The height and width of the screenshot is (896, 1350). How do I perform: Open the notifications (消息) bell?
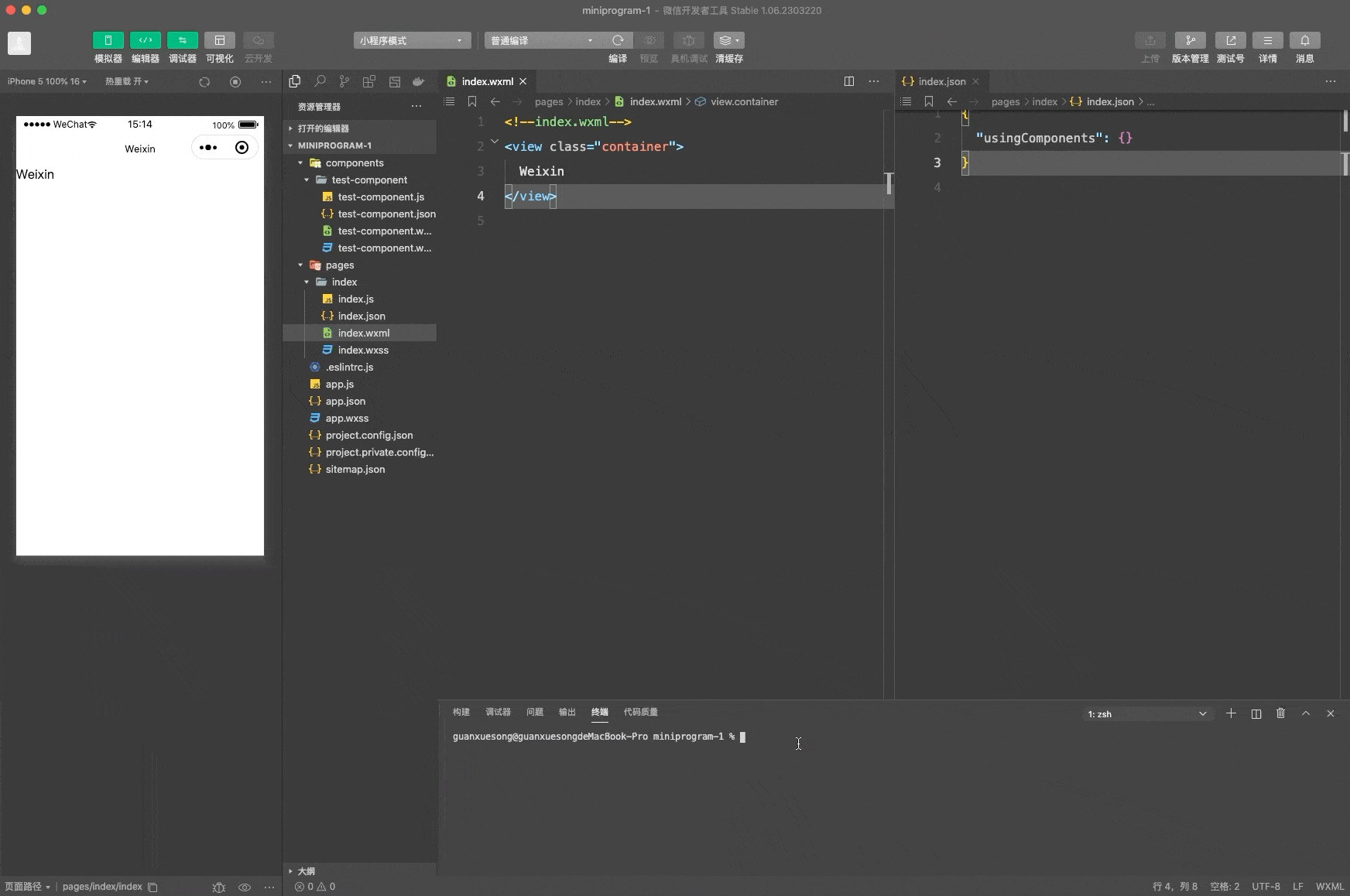pos(1305,40)
